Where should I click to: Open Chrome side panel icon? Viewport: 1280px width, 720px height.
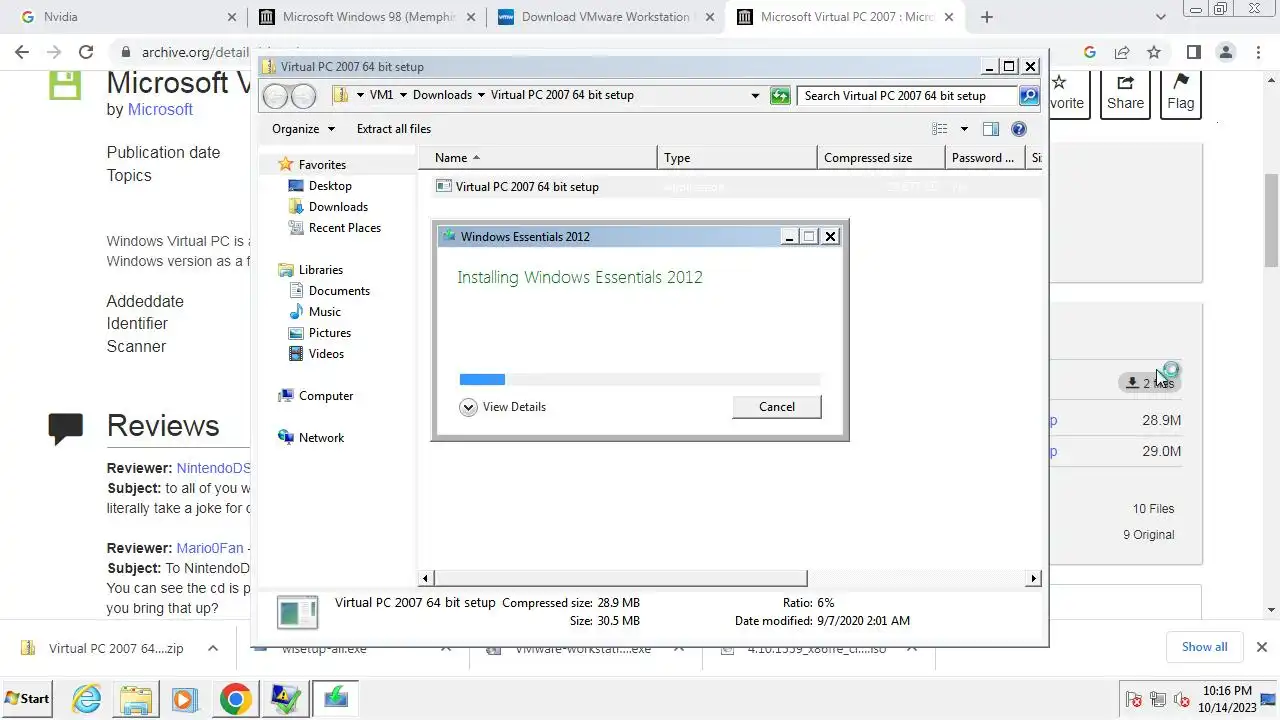[1193, 52]
